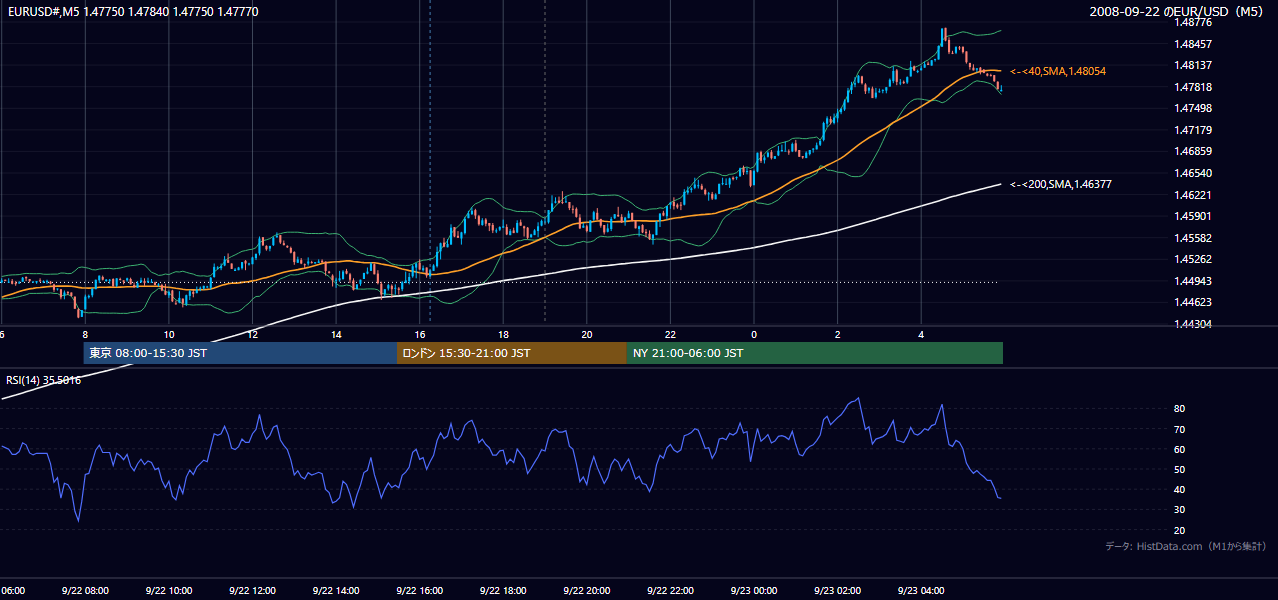Click the 9/22 14:00 date label

336,591
